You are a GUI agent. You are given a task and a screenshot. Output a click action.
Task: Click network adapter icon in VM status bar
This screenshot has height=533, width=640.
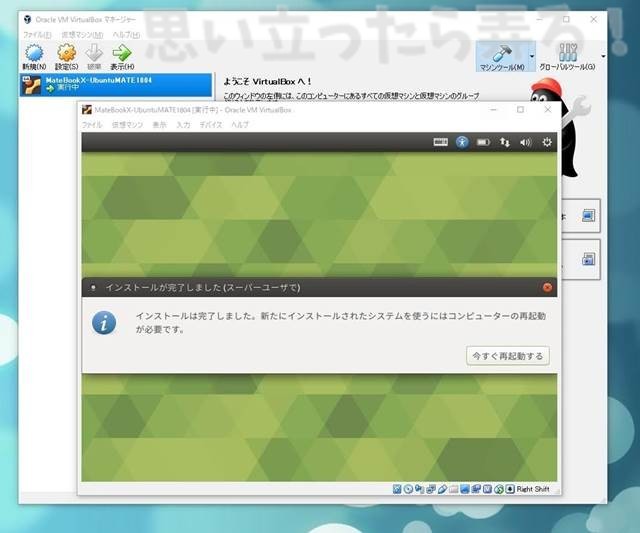pyautogui.click(x=431, y=489)
